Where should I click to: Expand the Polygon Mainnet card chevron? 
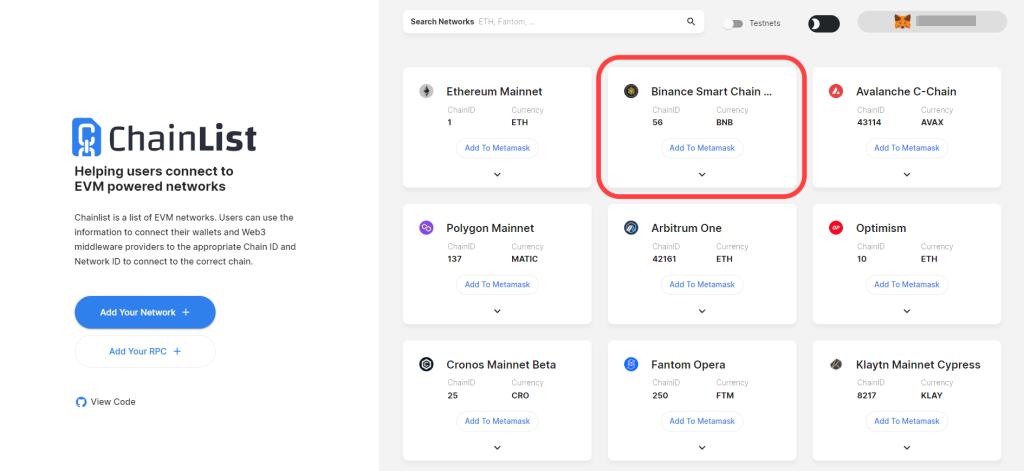tap(497, 311)
